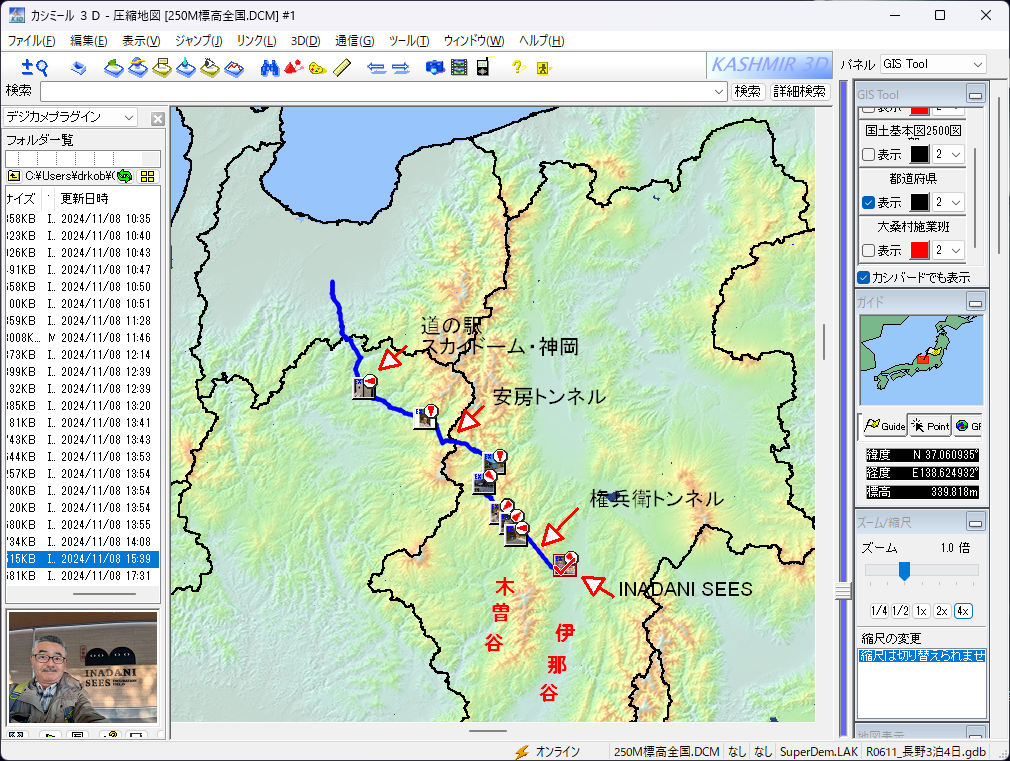Toggle カシバードでも表示 checkbox
The height and width of the screenshot is (761, 1010).
[864, 277]
